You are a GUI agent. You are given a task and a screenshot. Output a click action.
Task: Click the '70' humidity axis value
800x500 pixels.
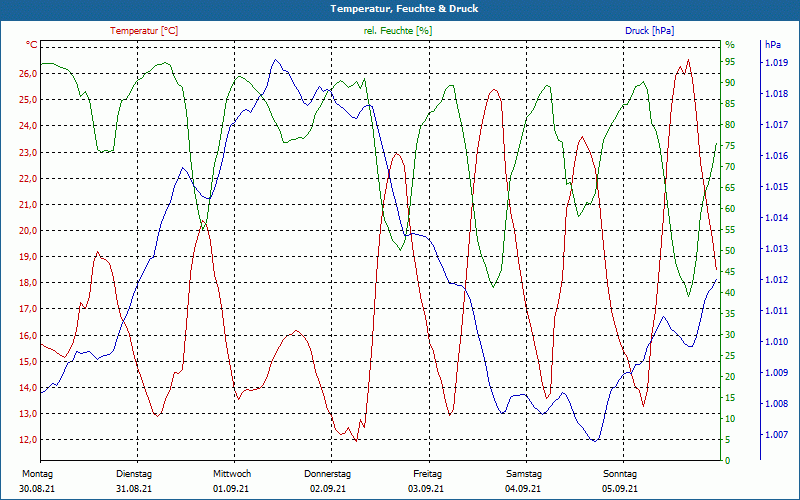point(730,166)
